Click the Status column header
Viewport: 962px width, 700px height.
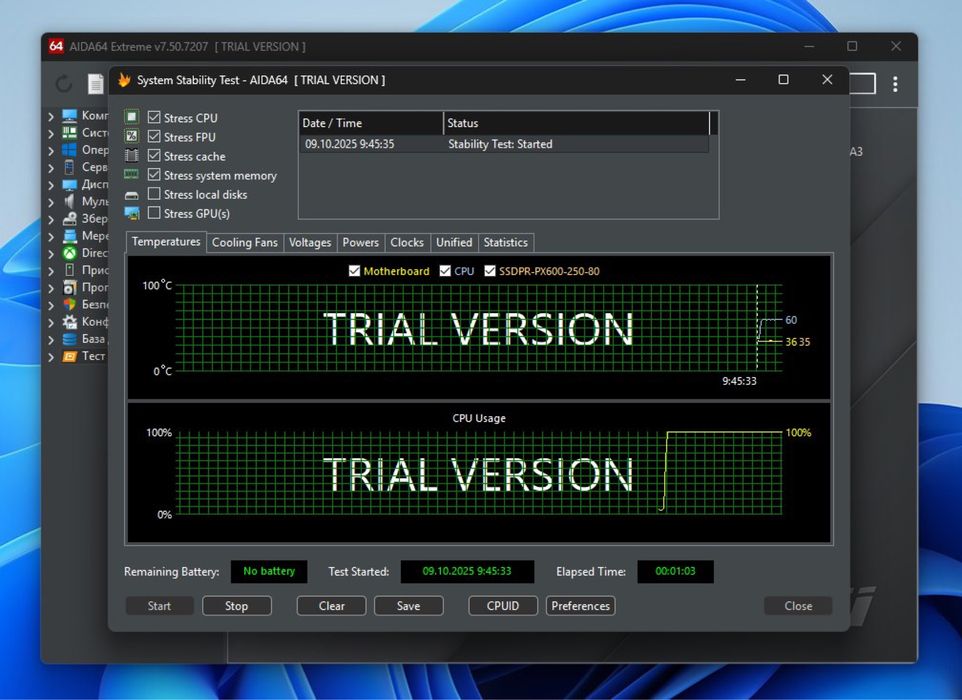(x=576, y=123)
